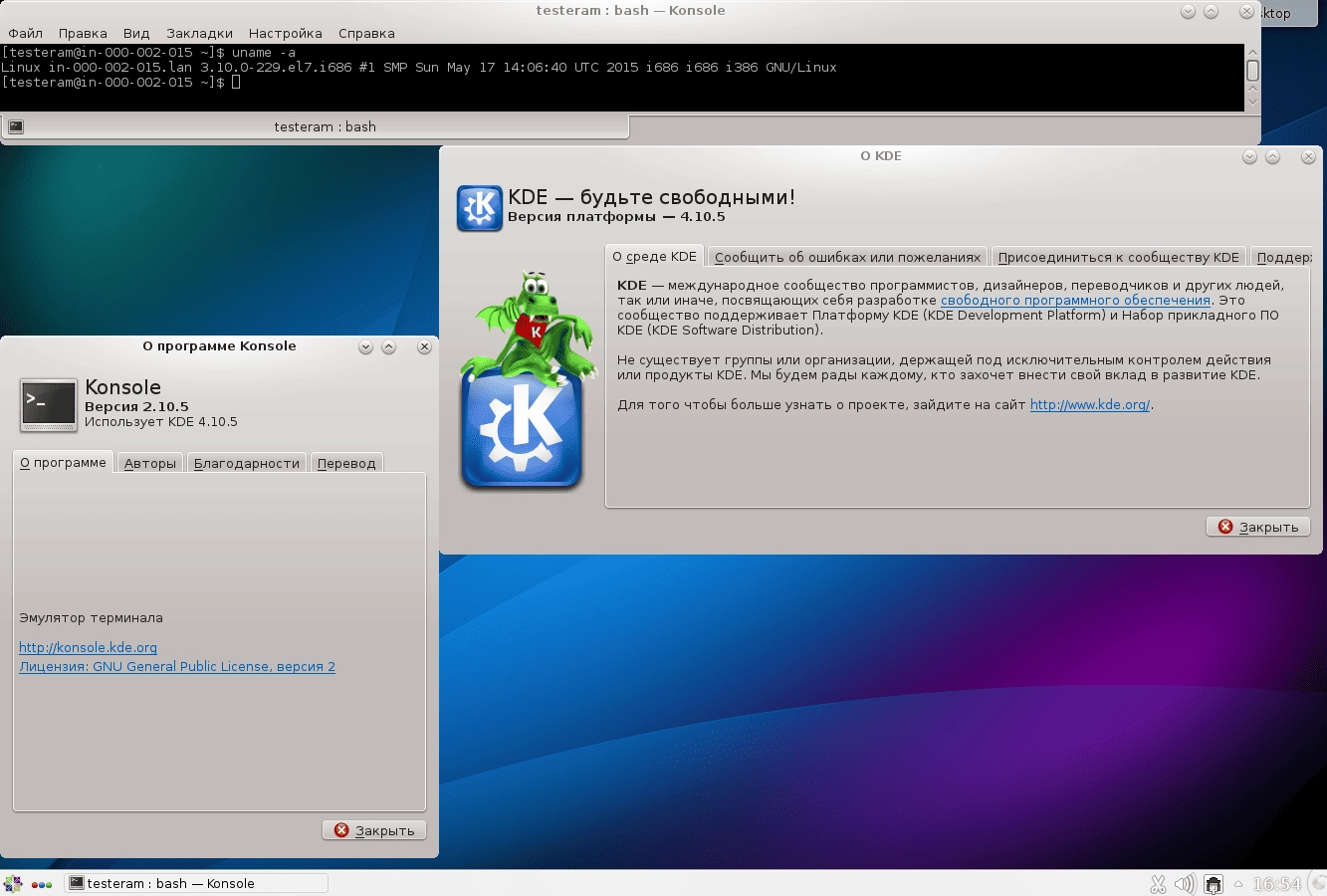This screenshot has height=896, width=1327.
Task: Open the http://www.kde.org/ link
Action: pos(1090,404)
